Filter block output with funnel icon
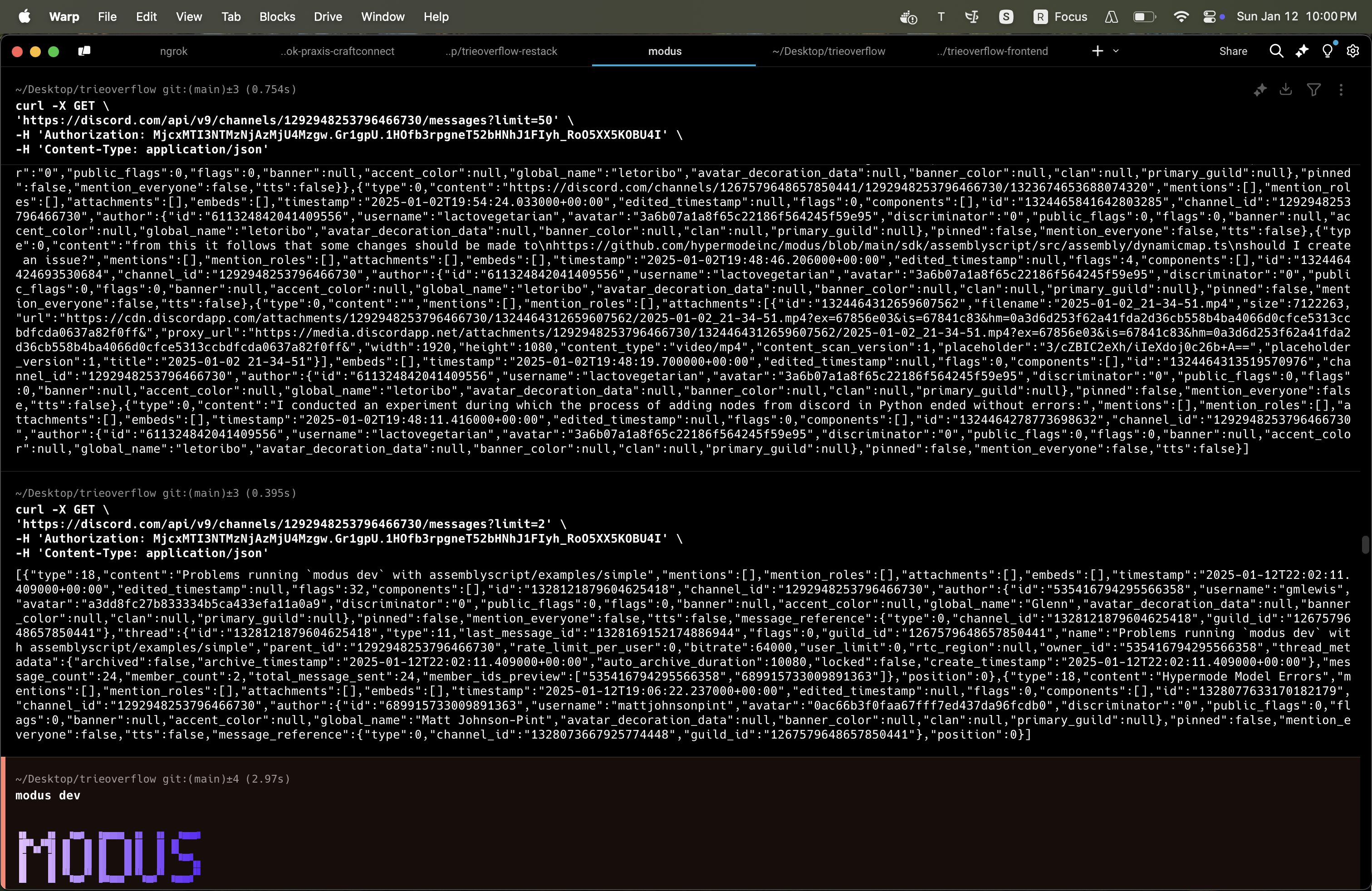 coord(1314,89)
